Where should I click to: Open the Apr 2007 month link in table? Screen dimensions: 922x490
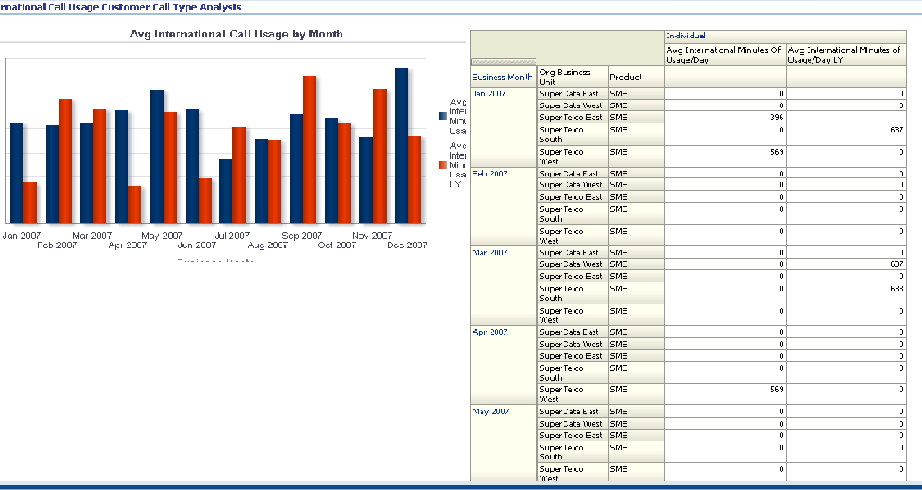[x=490, y=332]
